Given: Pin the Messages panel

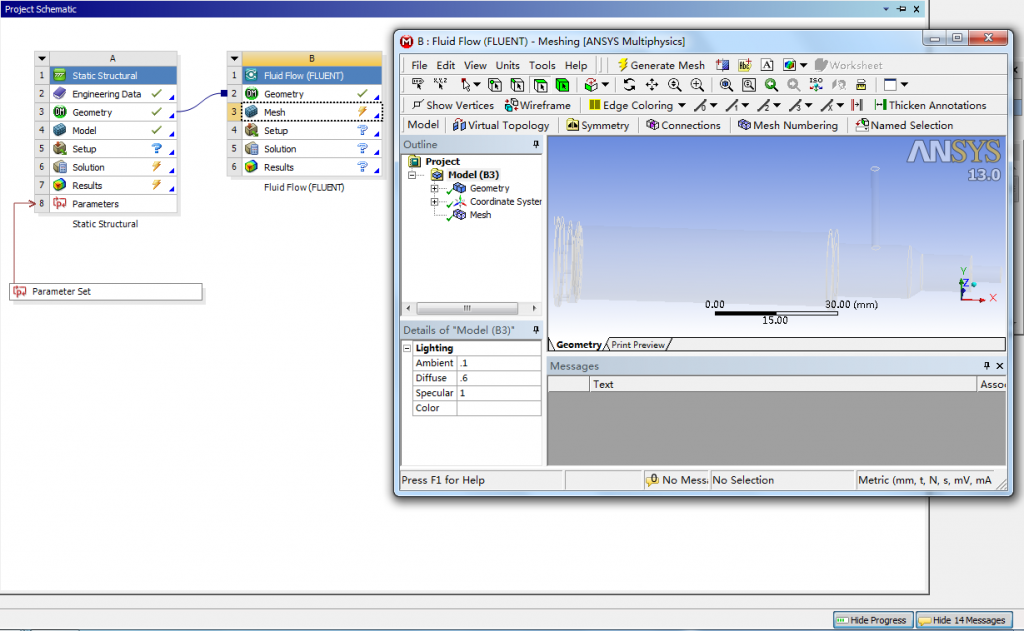Looking at the screenshot, I should [987, 366].
